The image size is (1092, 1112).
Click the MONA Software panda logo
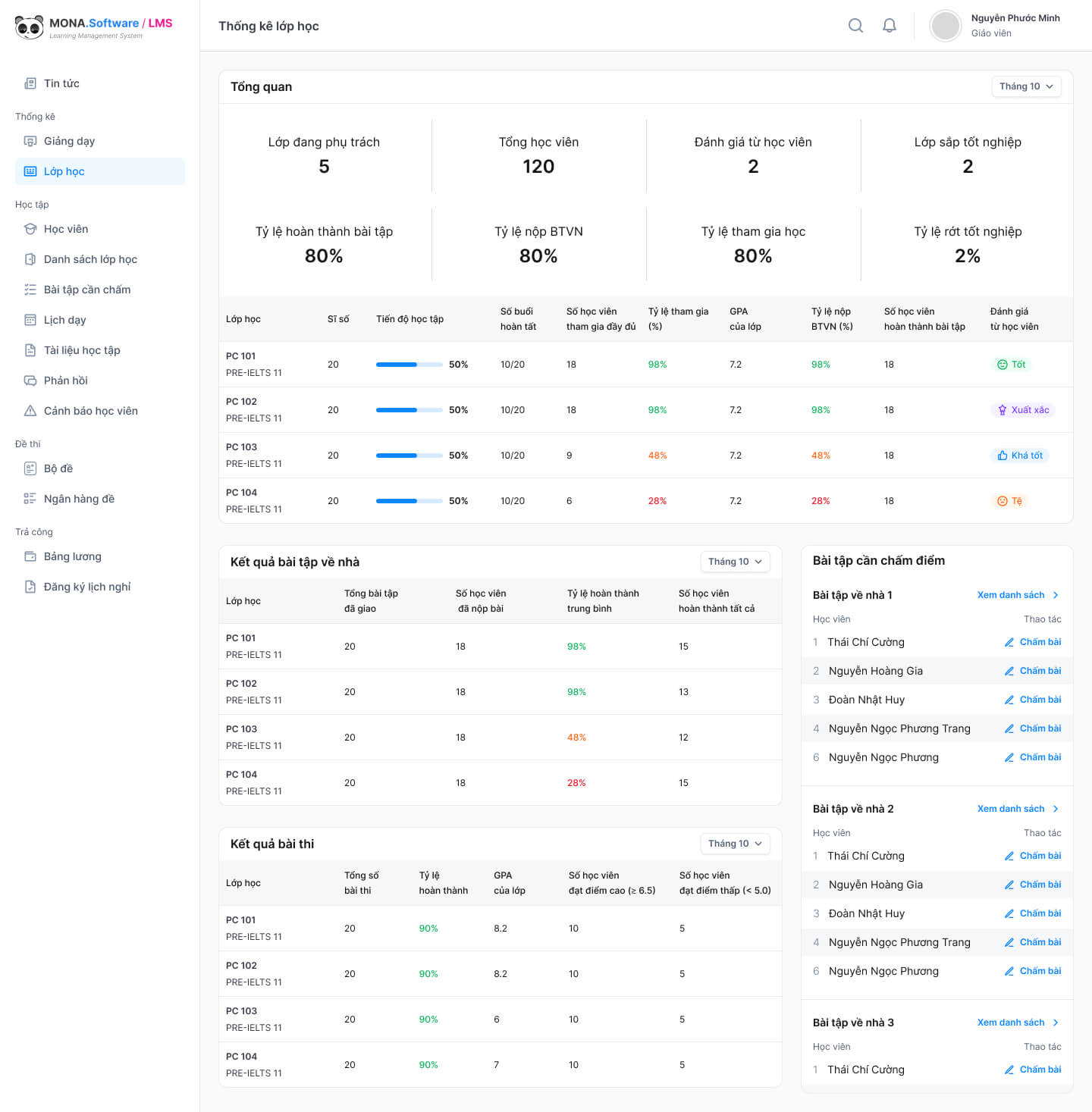(30, 27)
